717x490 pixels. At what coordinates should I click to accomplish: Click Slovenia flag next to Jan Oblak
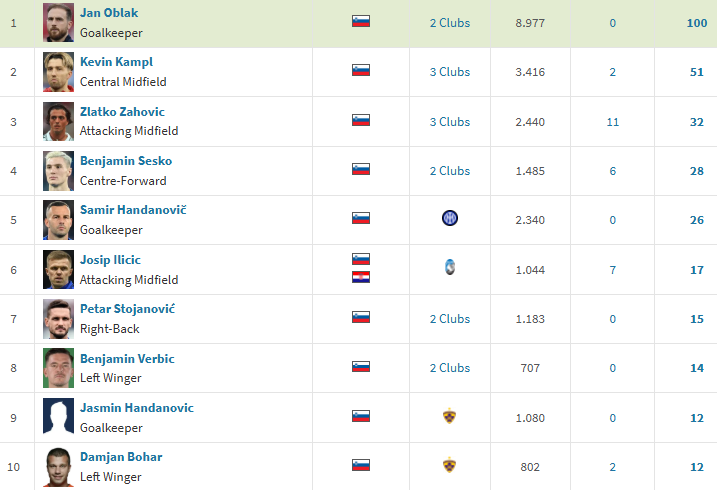tap(361, 21)
